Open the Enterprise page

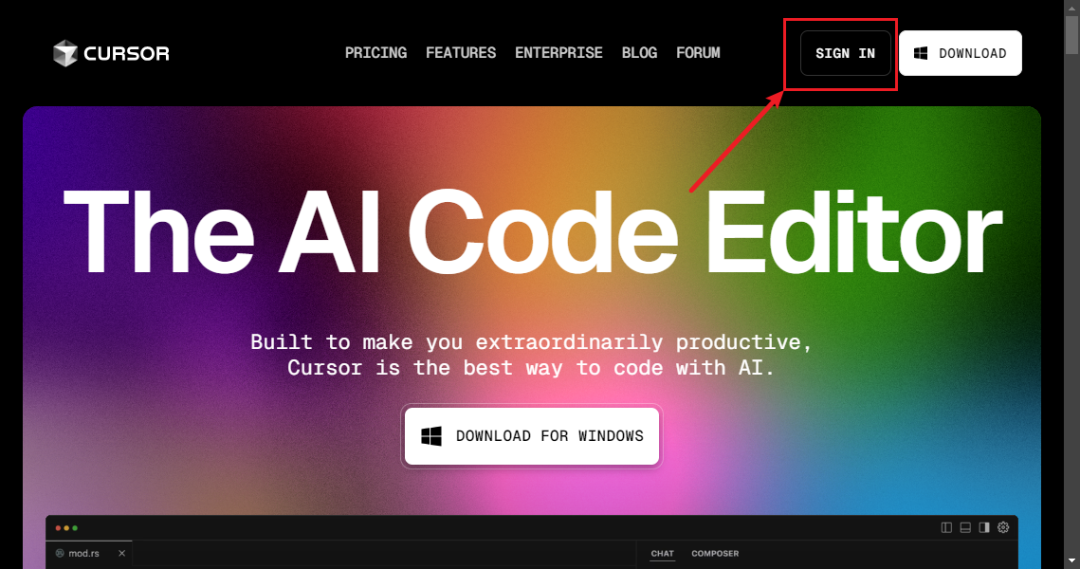pyautogui.click(x=559, y=53)
